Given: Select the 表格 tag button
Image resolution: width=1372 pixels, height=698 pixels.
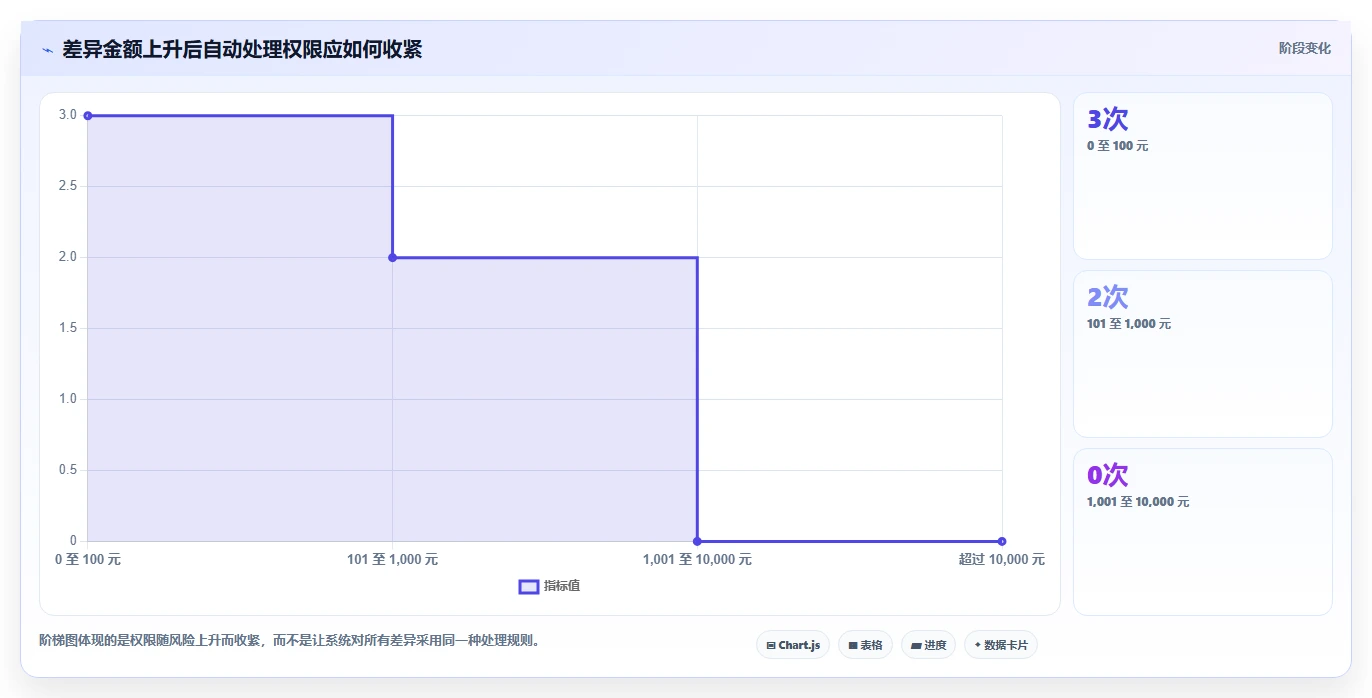Looking at the screenshot, I should click(865, 645).
